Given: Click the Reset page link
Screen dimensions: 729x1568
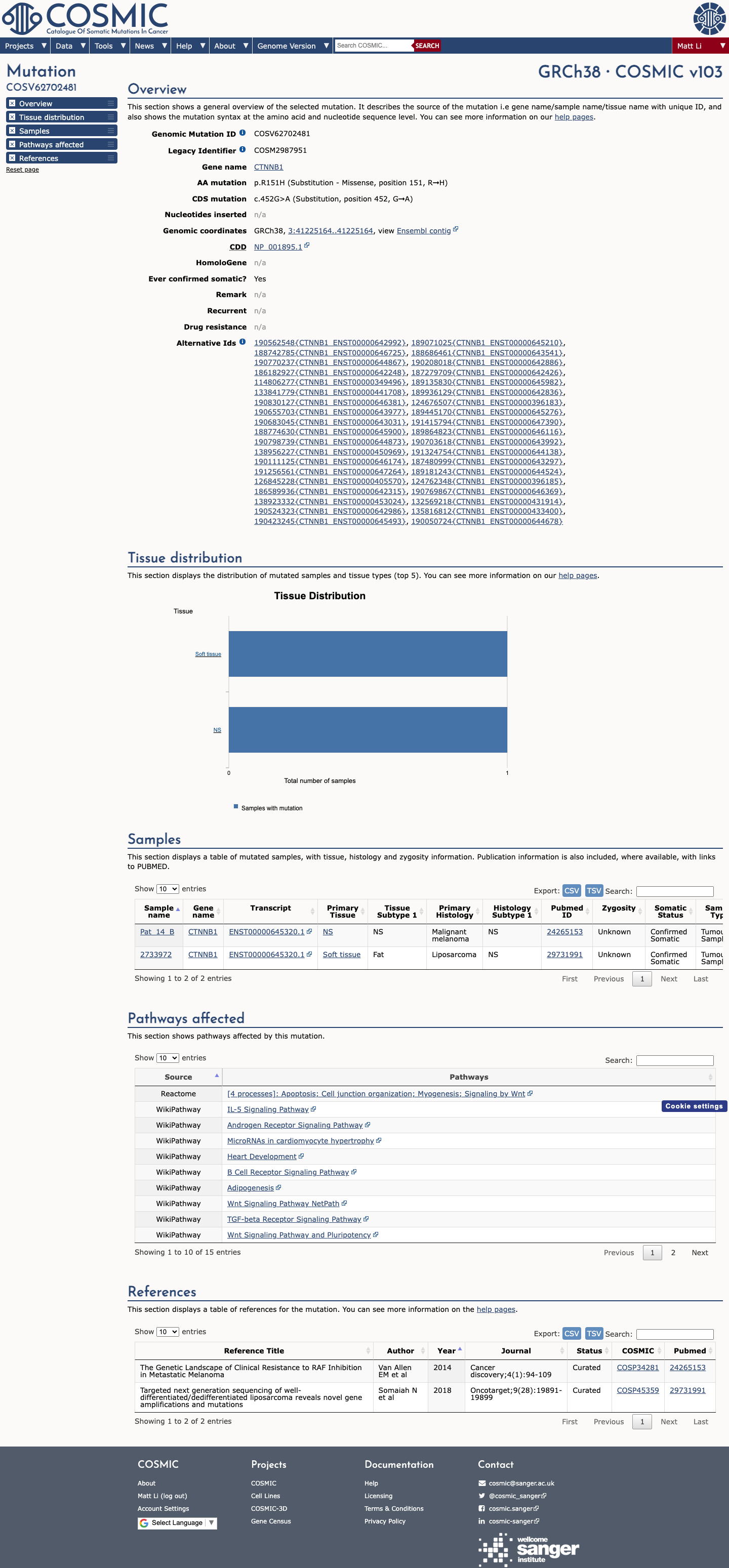Looking at the screenshot, I should pos(23,170).
